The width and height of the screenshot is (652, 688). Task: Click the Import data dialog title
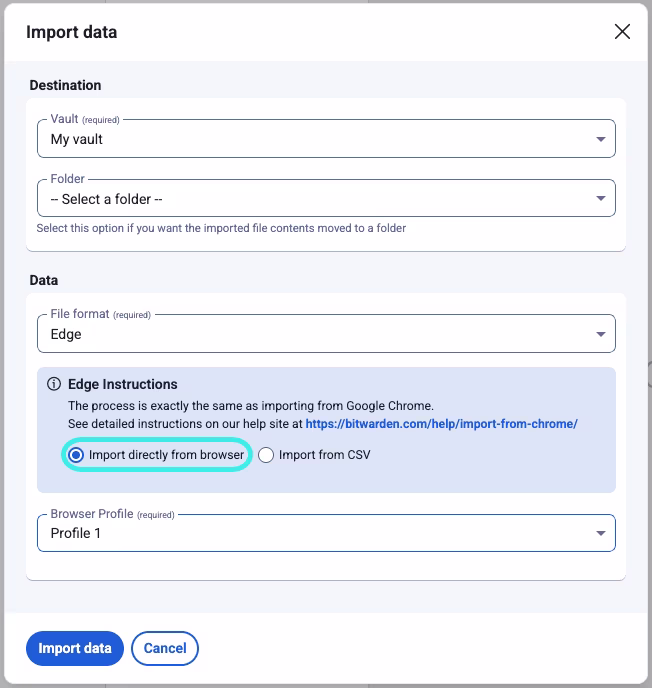pyautogui.click(x=71, y=32)
